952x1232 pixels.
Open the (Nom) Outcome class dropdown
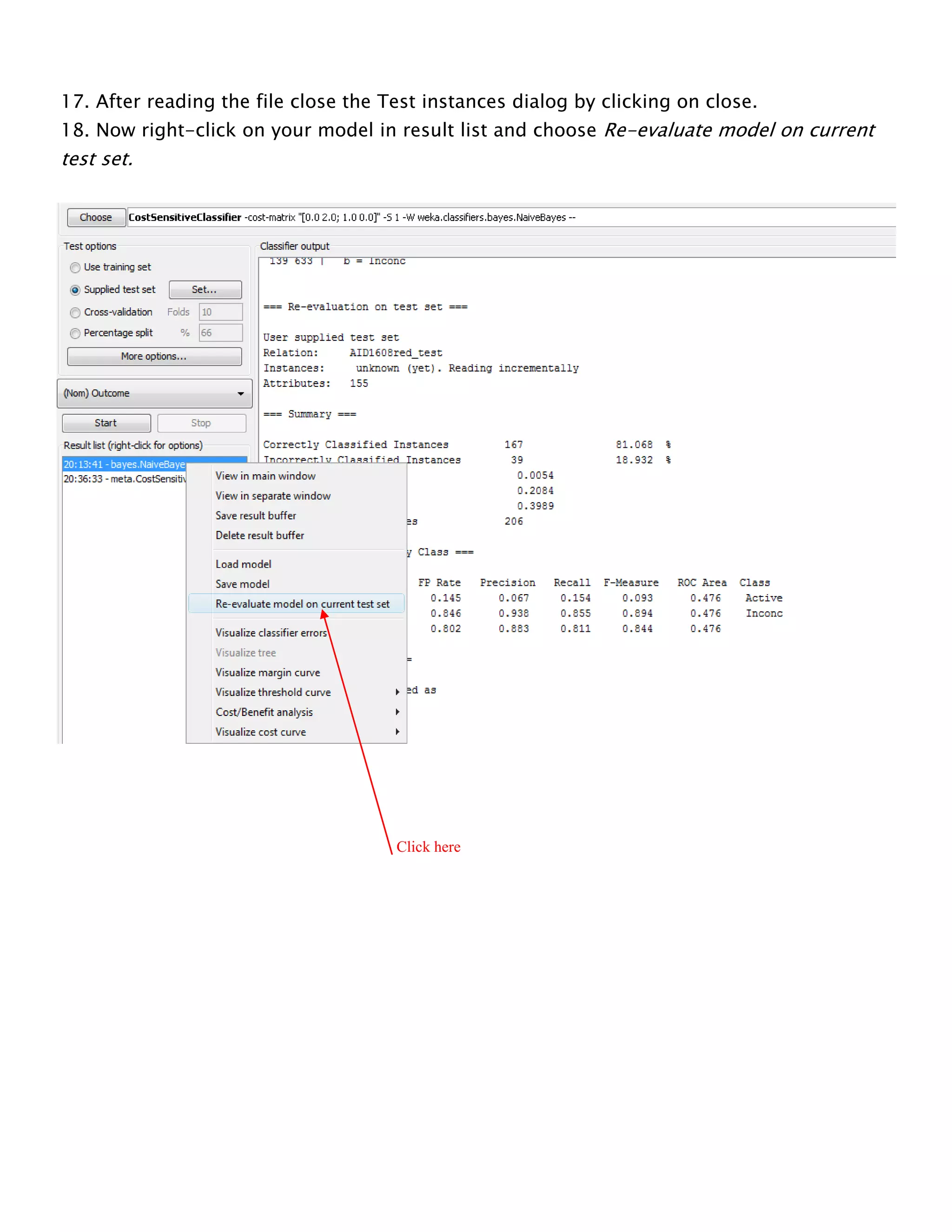click(154, 394)
